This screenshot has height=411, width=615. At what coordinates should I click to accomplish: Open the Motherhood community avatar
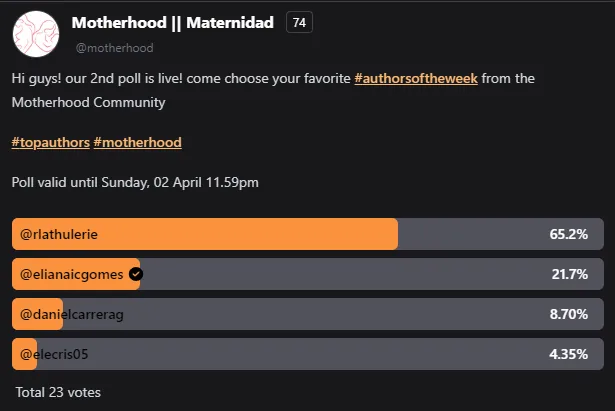tap(36, 34)
